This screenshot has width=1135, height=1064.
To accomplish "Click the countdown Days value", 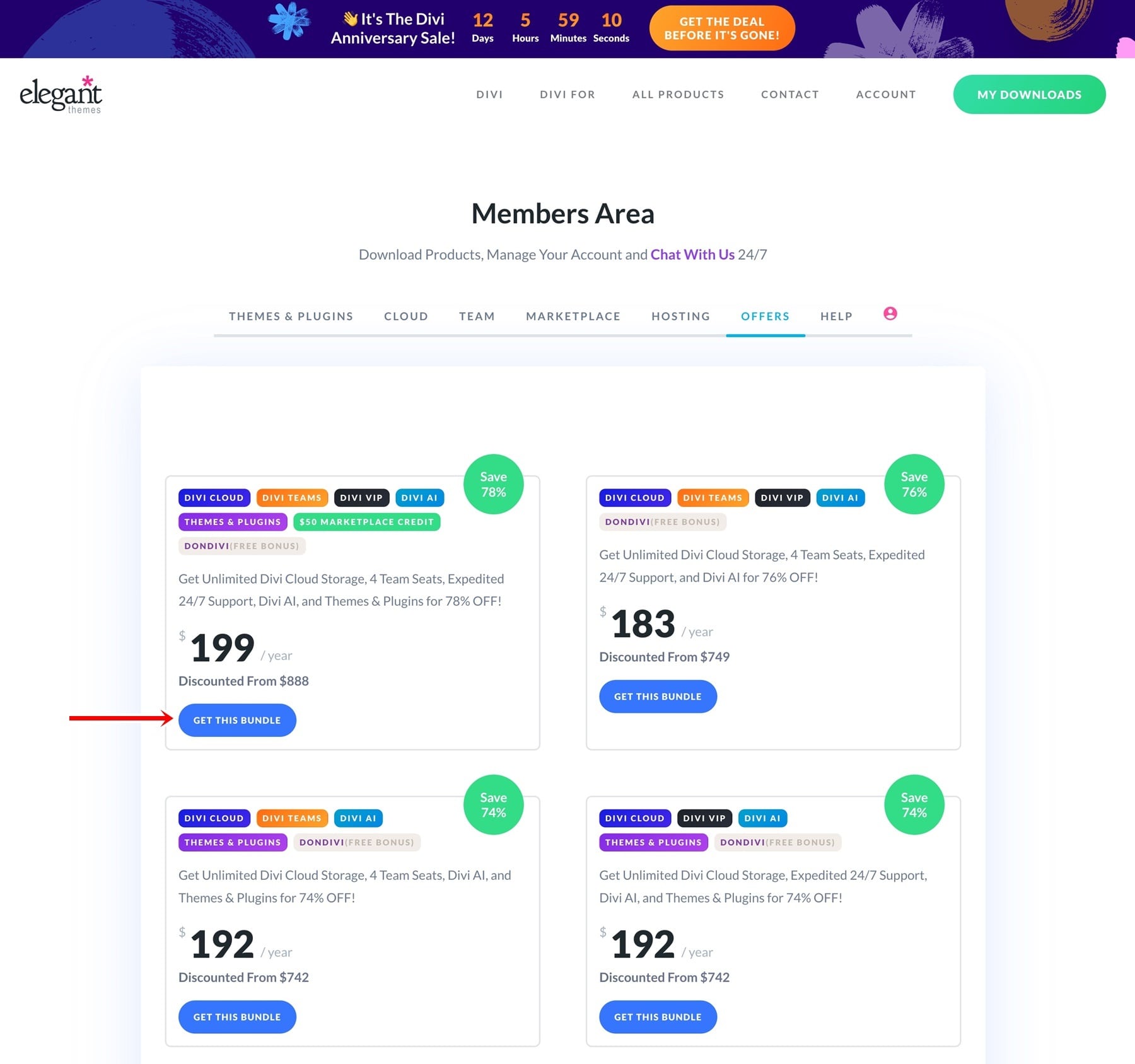I will click(483, 20).
